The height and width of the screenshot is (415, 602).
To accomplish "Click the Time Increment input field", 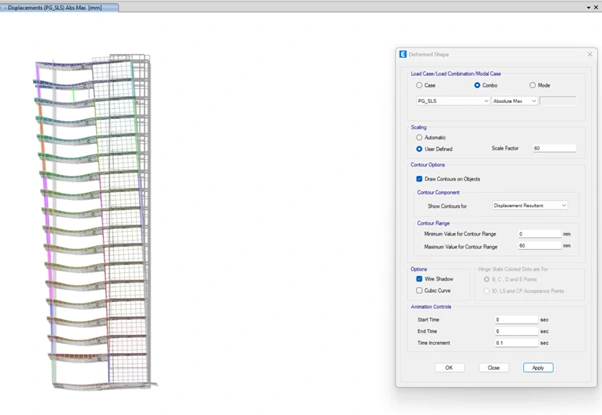I will [x=516, y=343].
